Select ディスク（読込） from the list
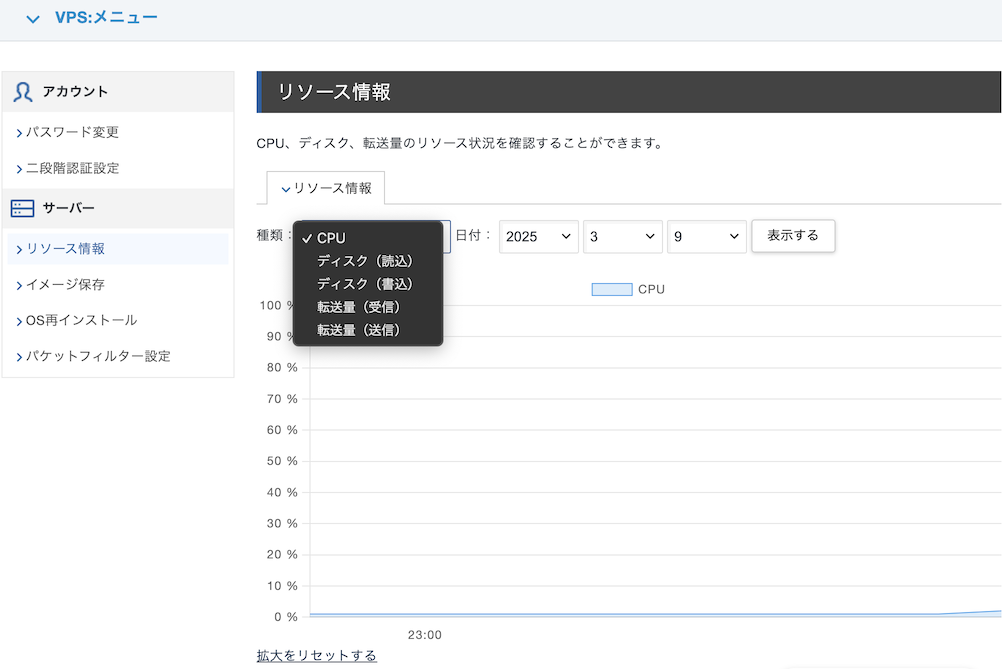Viewport: 1002px width, 669px height. tap(365, 261)
